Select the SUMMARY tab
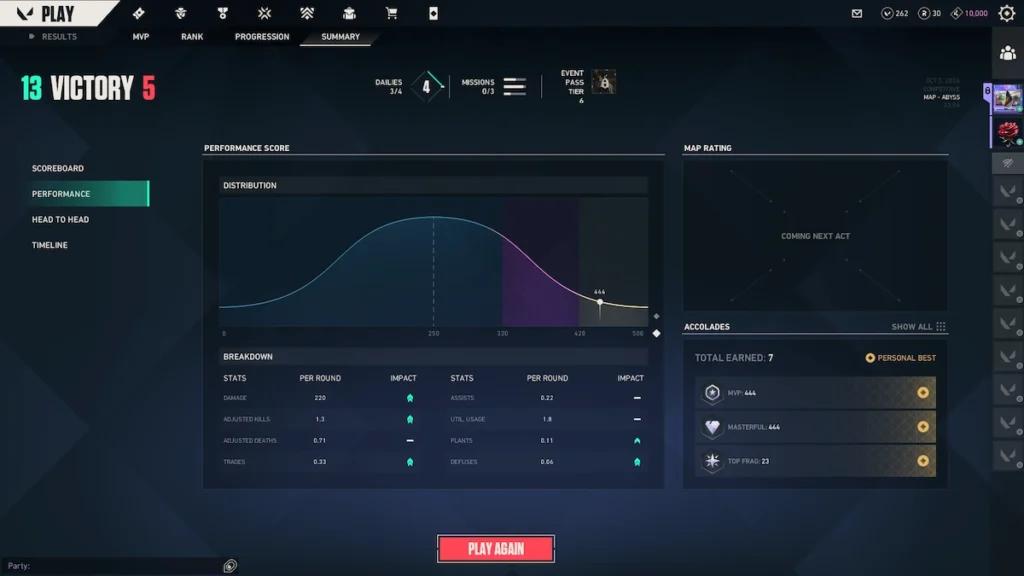The image size is (1024, 576). [340, 37]
